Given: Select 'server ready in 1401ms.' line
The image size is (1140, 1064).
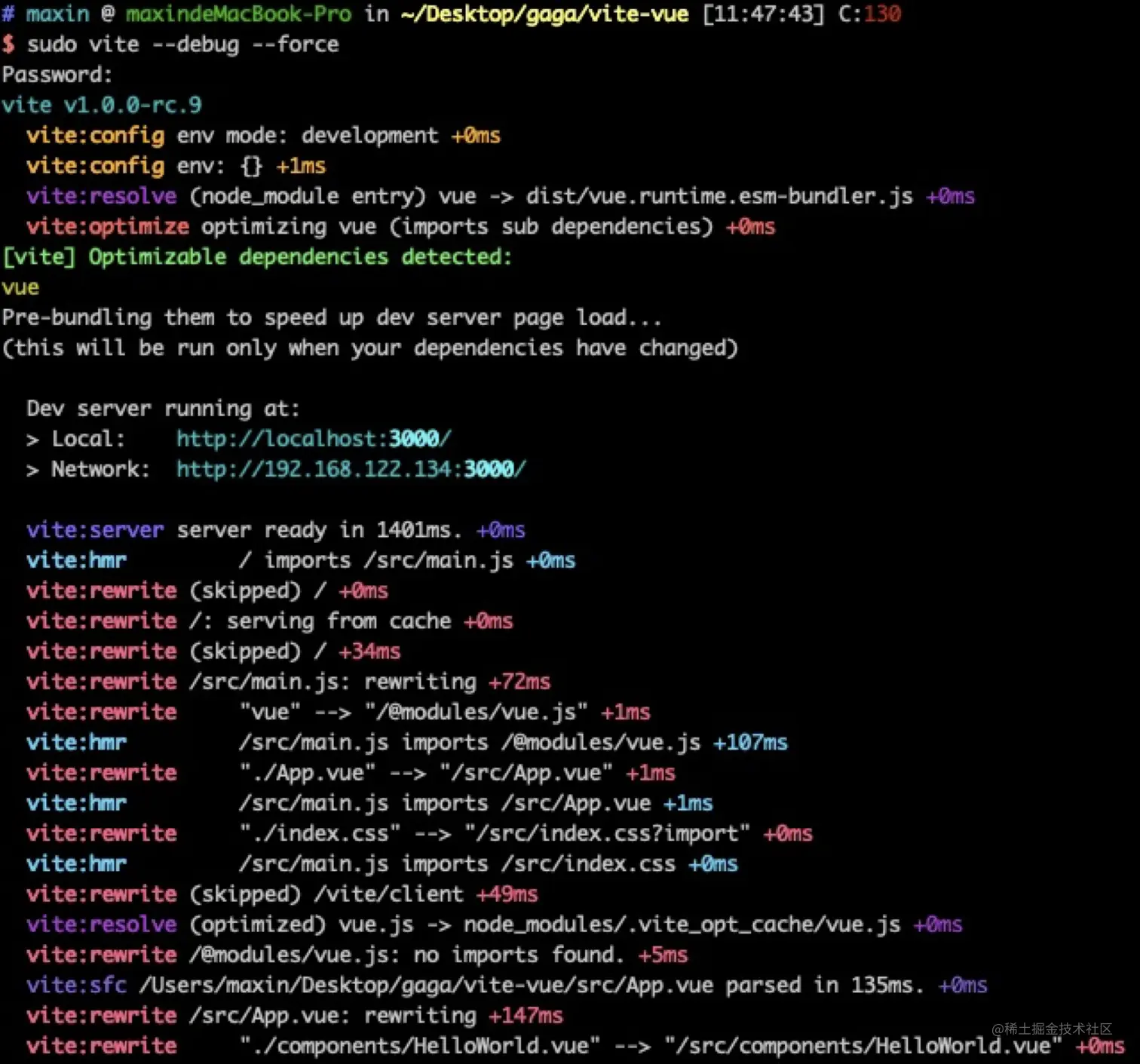Looking at the screenshot, I should point(276,530).
